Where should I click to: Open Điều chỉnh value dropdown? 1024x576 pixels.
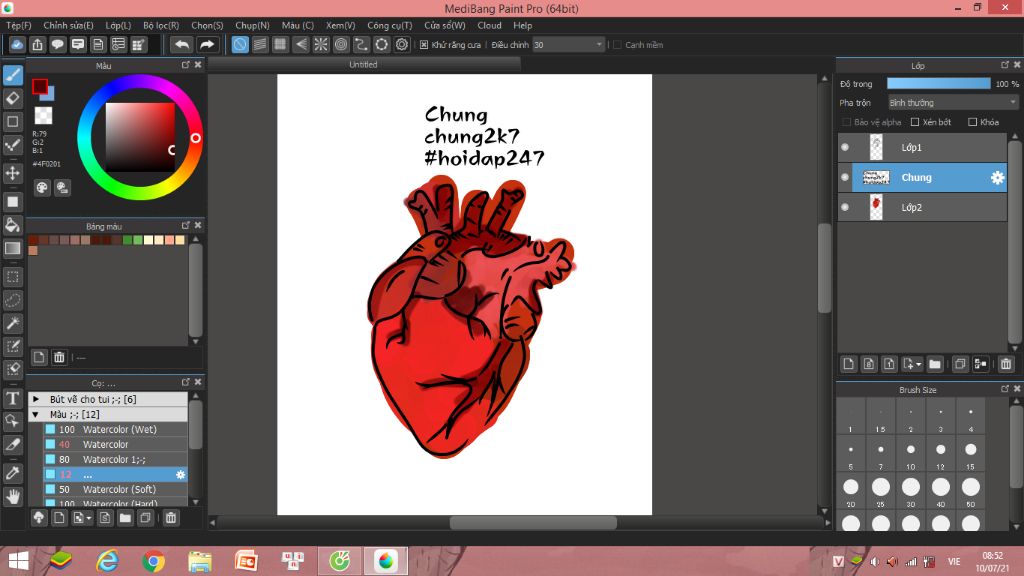599,44
